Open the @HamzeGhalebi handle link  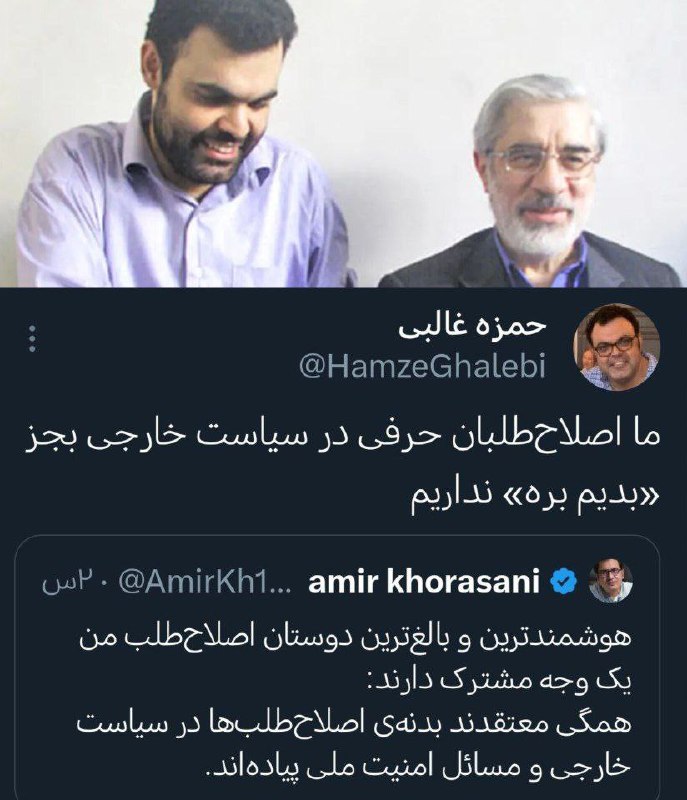pyautogui.click(x=422, y=366)
